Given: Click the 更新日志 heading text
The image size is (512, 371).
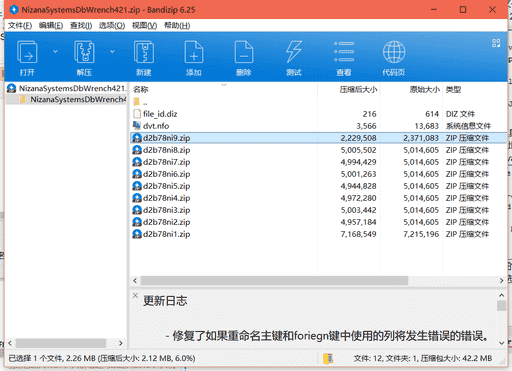Looking at the screenshot, I should click(165, 301).
